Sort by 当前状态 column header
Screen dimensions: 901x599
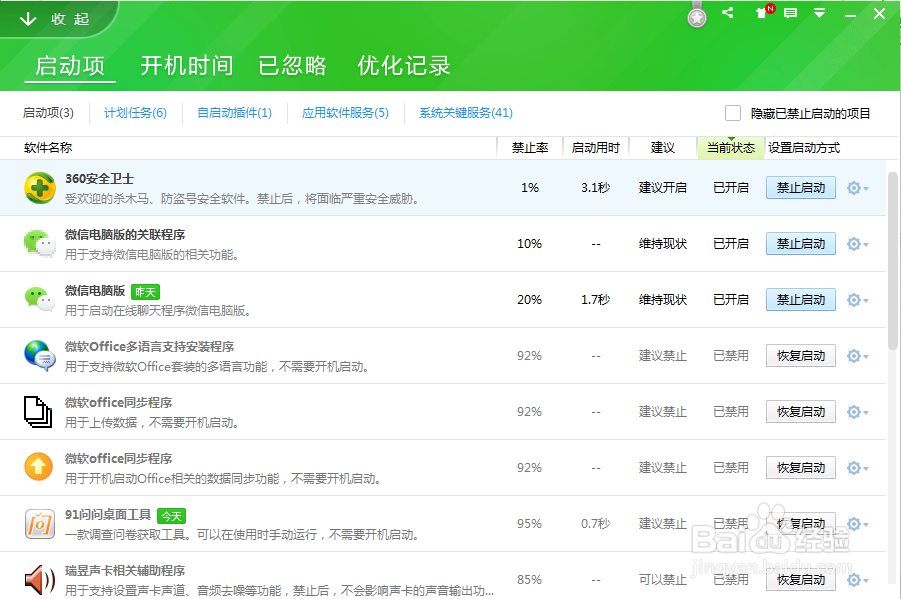coord(731,148)
